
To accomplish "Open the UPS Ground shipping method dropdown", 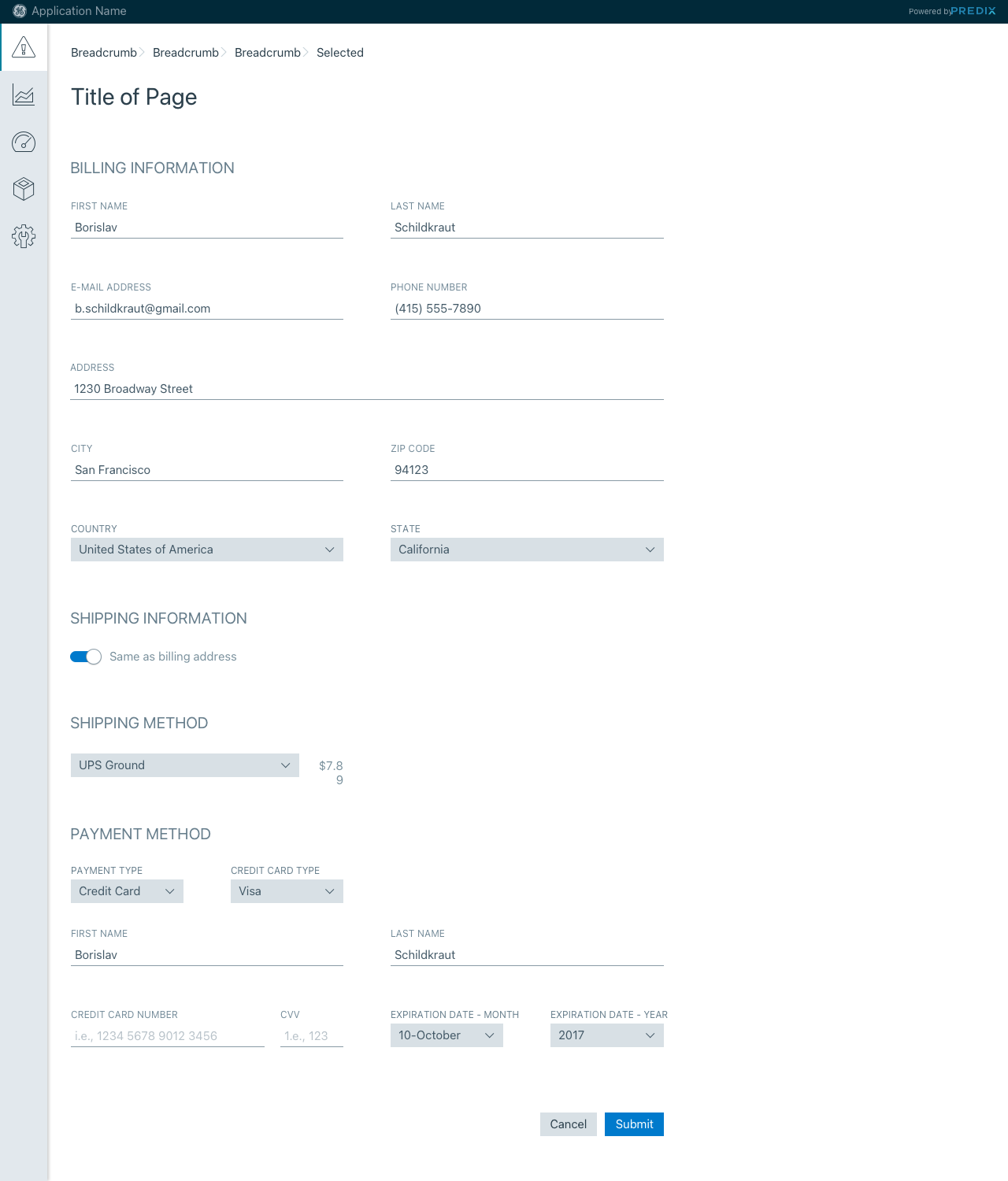I will pos(185,765).
